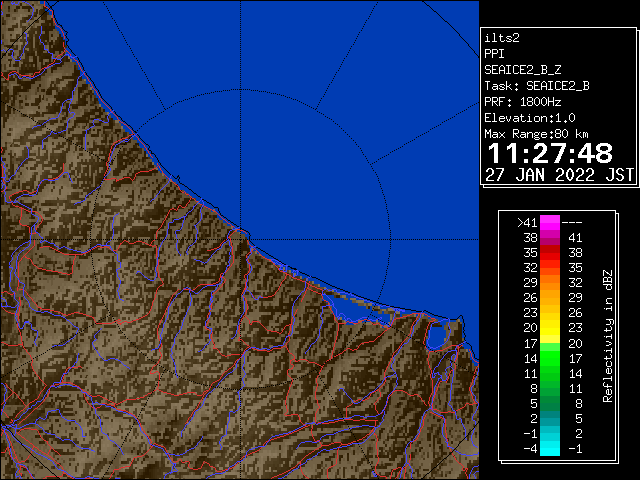640x480 pixels.
Task: Pick the cyan -4 to -1 dBZ swatch
Action: click(550, 449)
